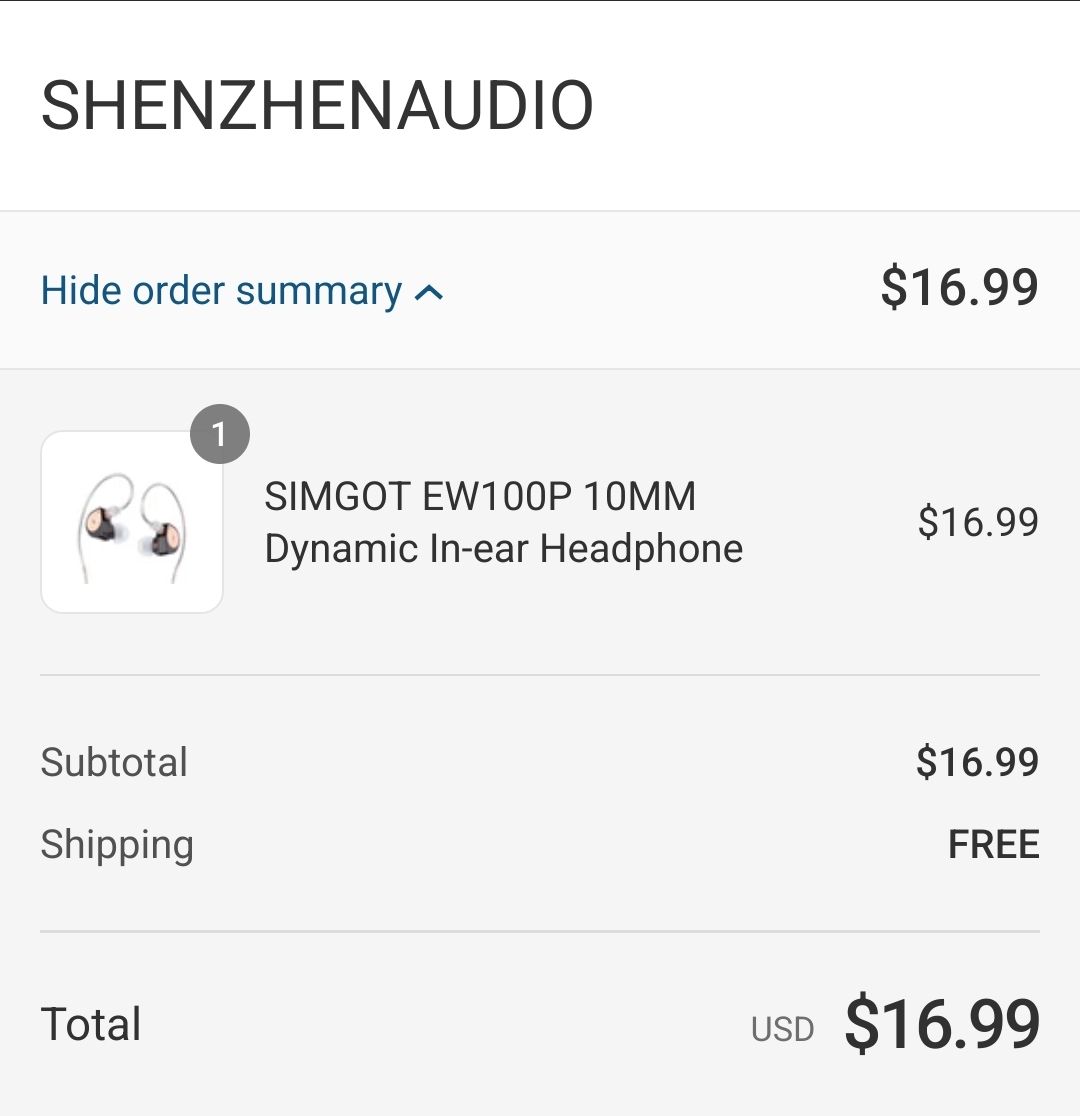
Task: Select the SIMGOT brand word
Action: pos(337,497)
